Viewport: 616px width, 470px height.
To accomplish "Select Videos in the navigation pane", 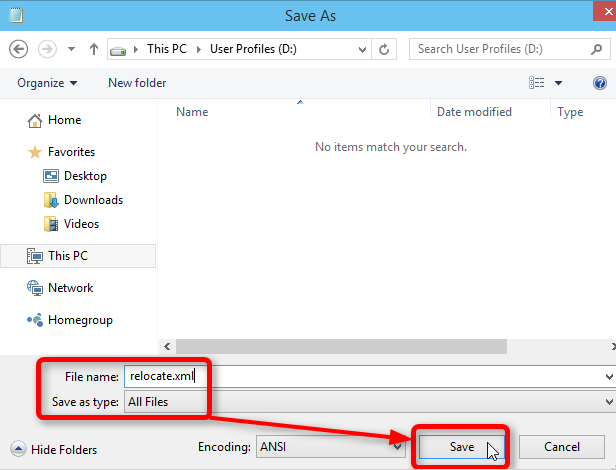I will pyautogui.click(x=80, y=224).
